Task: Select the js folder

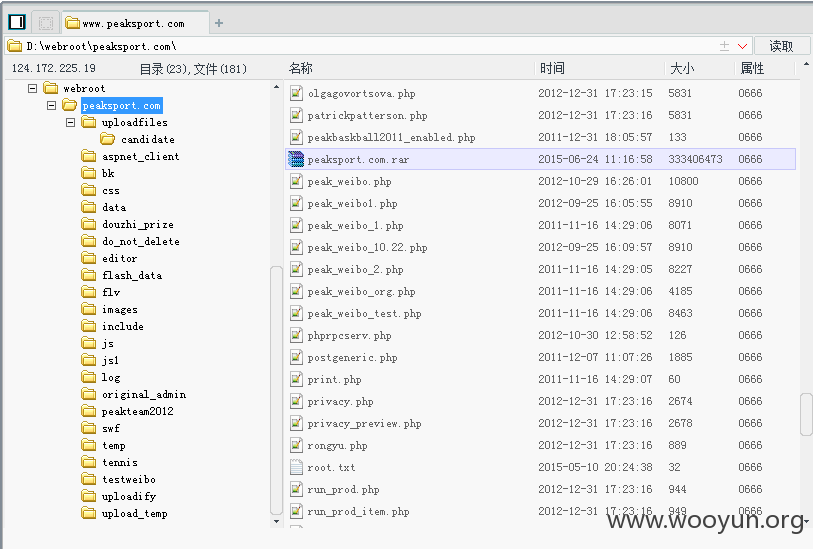Action: tap(108, 343)
